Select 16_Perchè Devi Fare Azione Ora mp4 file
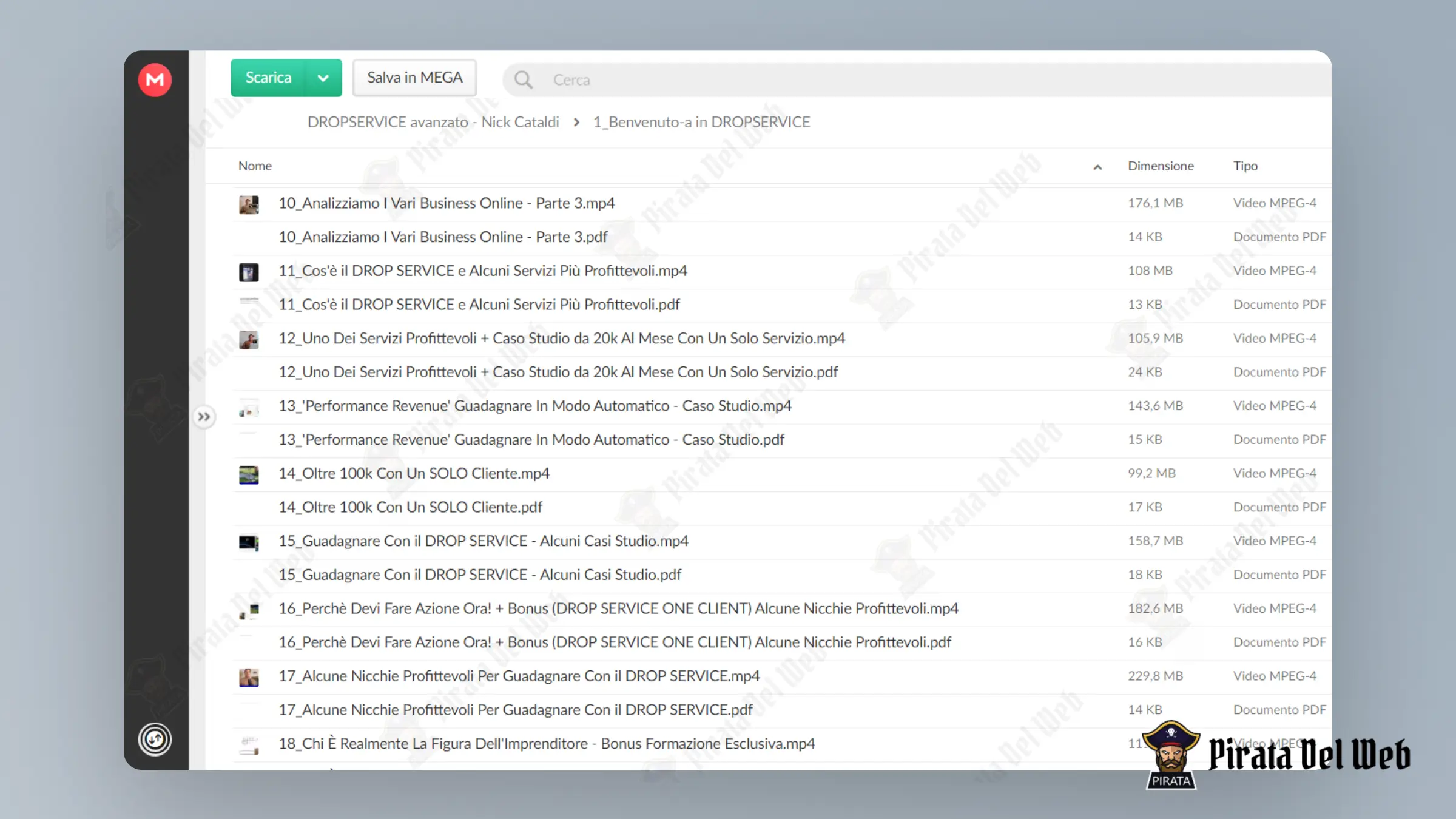Image resolution: width=1456 pixels, height=819 pixels. 618,608
